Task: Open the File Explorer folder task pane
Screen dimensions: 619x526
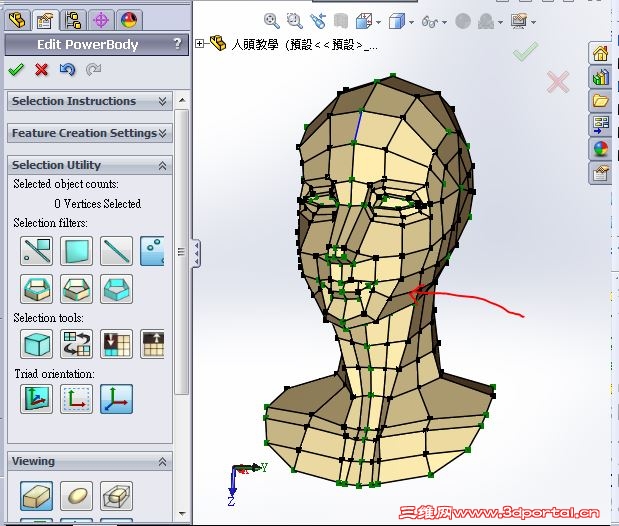Action: point(600,101)
